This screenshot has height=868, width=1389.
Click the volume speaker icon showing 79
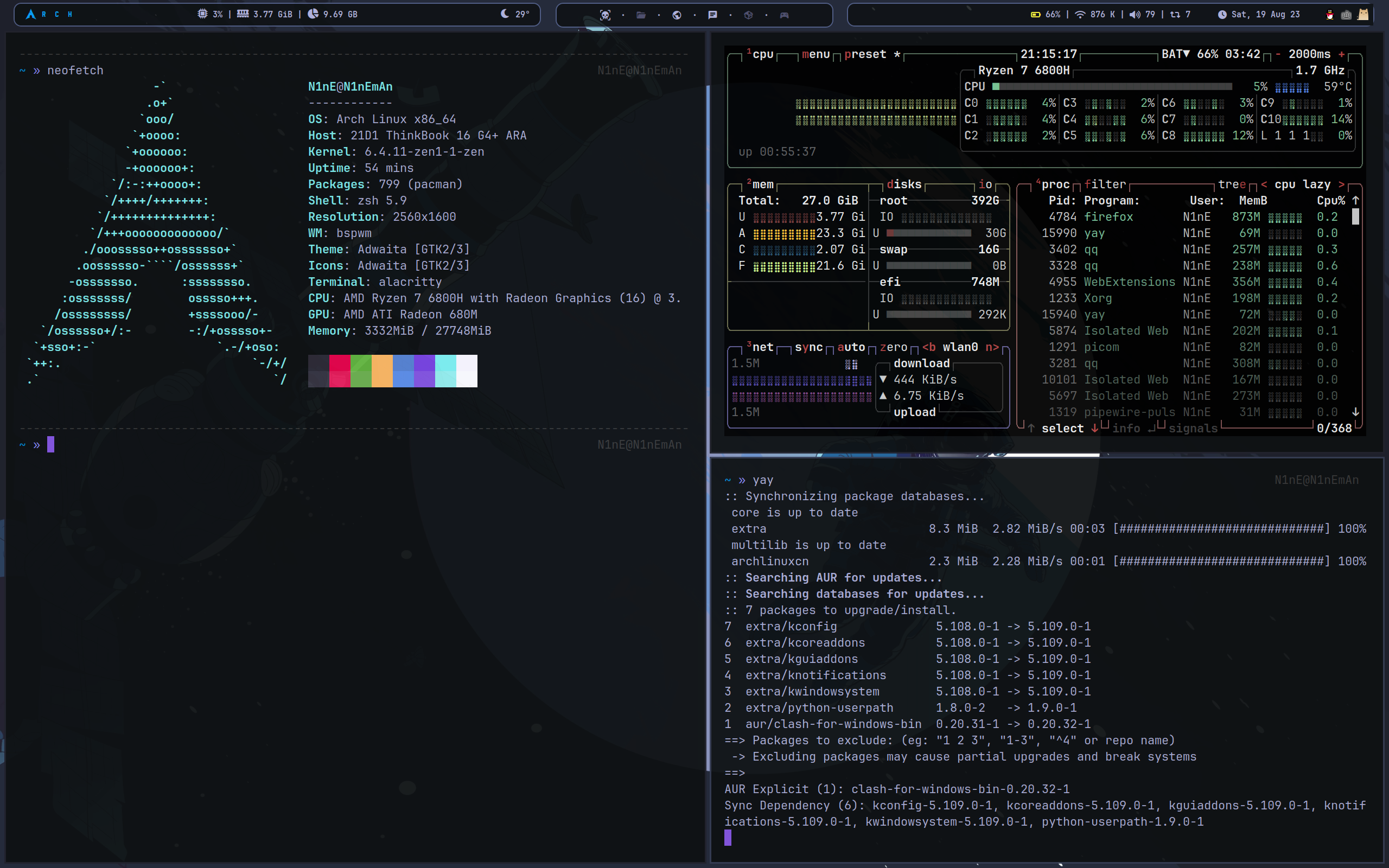tap(1135, 14)
